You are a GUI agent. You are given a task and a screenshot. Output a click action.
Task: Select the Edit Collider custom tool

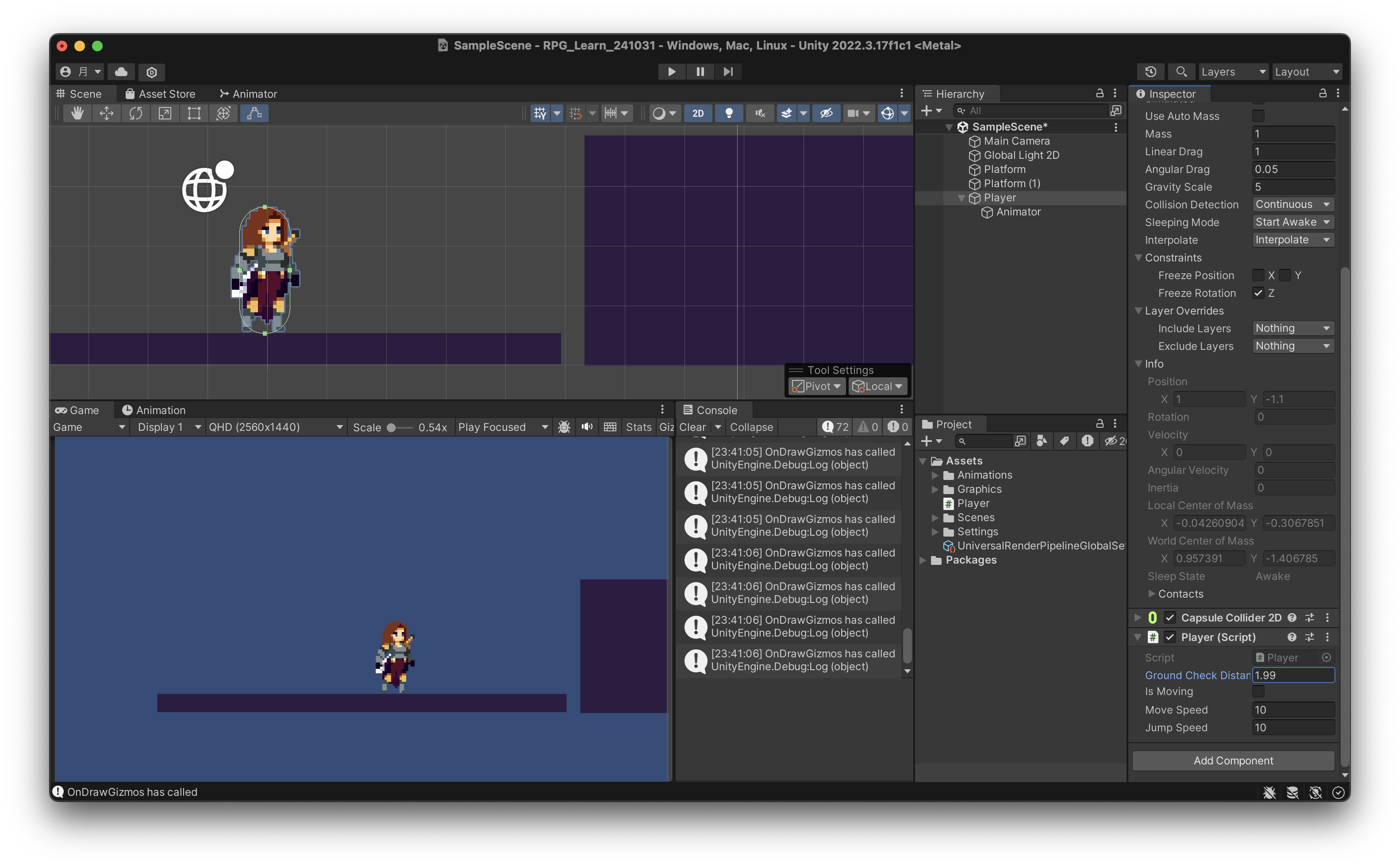tap(254, 114)
